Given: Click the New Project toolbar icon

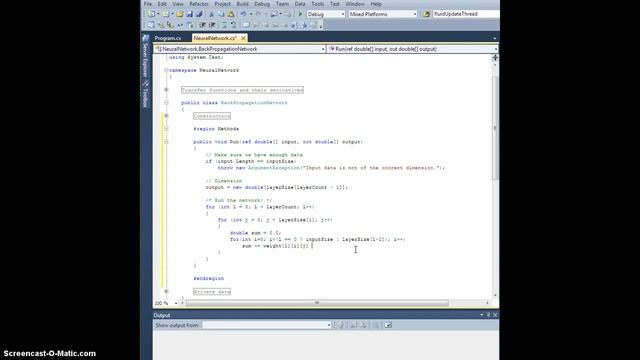Looking at the screenshot, I should pyautogui.click(x=151, y=14).
